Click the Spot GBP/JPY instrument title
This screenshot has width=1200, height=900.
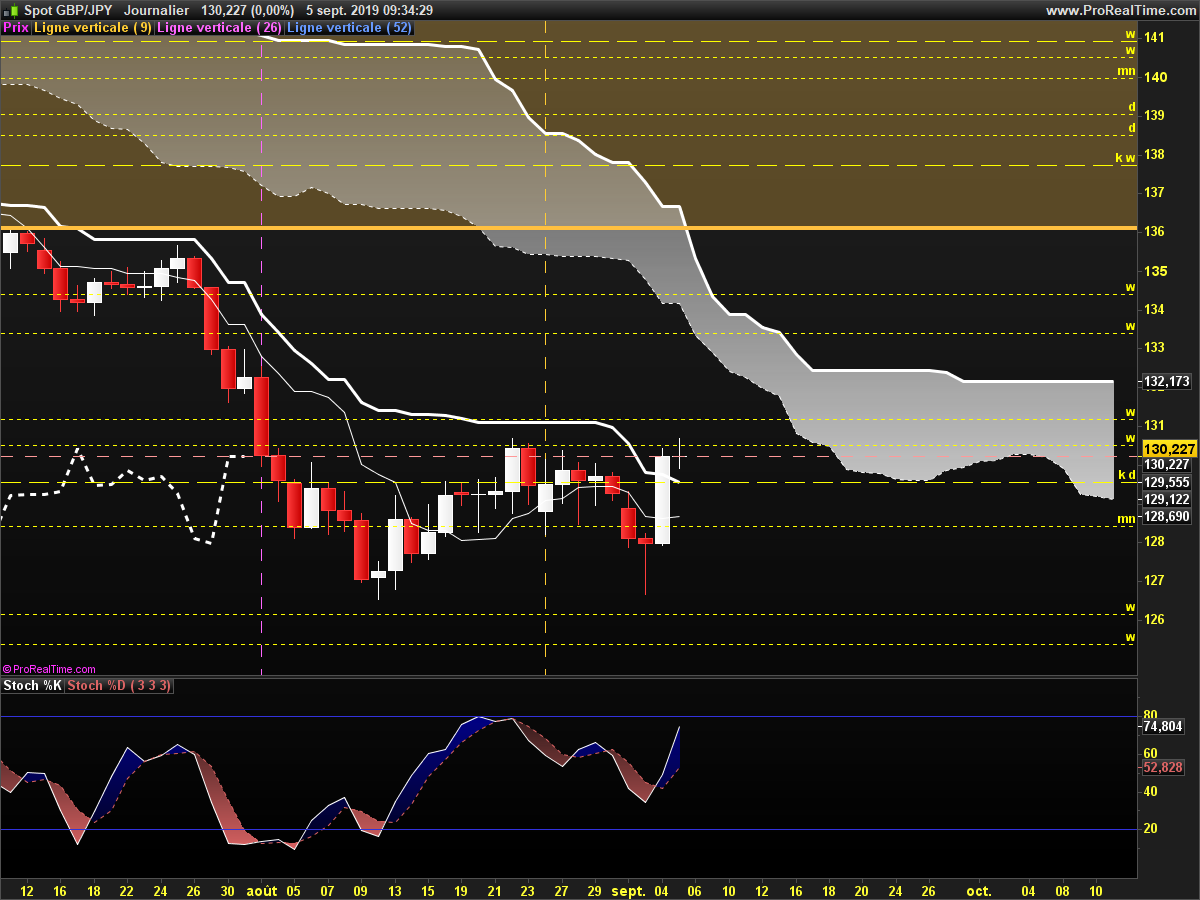pos(68,10)
